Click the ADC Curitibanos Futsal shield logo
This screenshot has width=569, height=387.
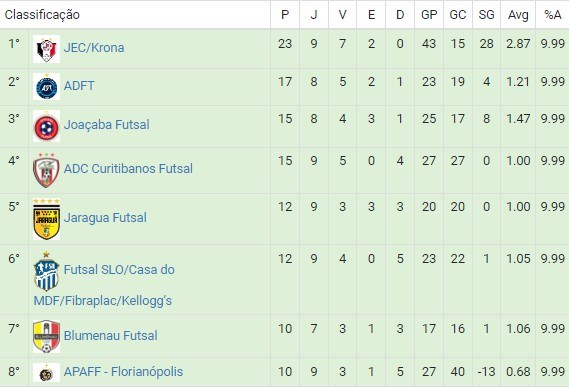[46, 170]
